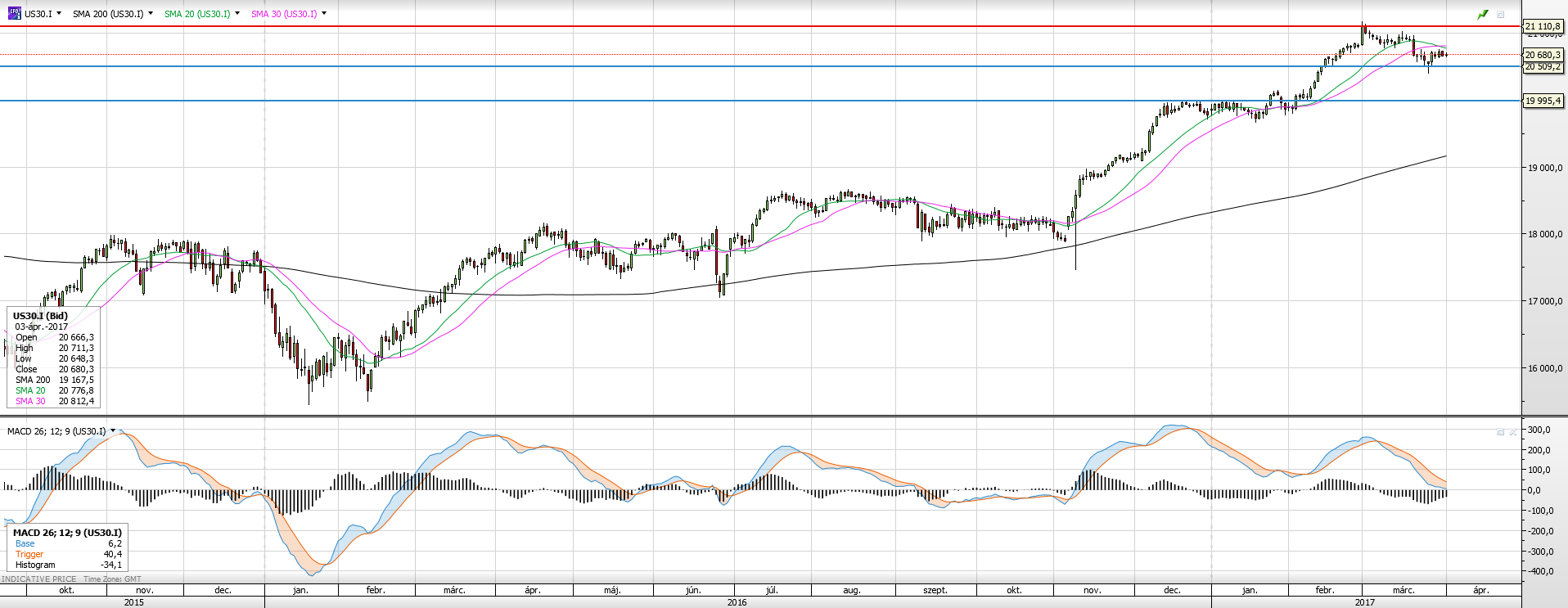Click the magenta SMA 30 value row

[x=54, y=401]
